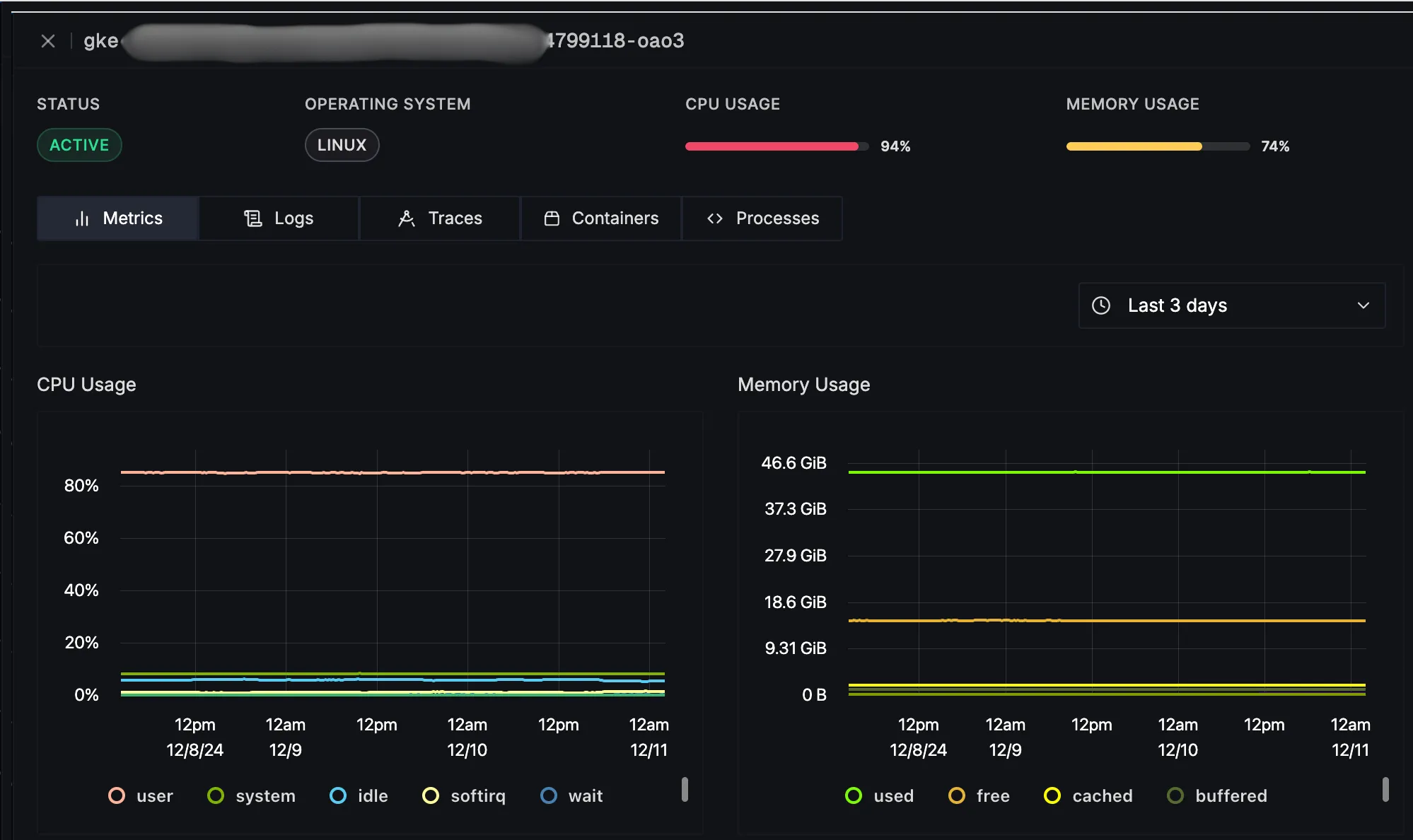
Task: Click the LINUX operating system badge
Action: click(342, 145)
